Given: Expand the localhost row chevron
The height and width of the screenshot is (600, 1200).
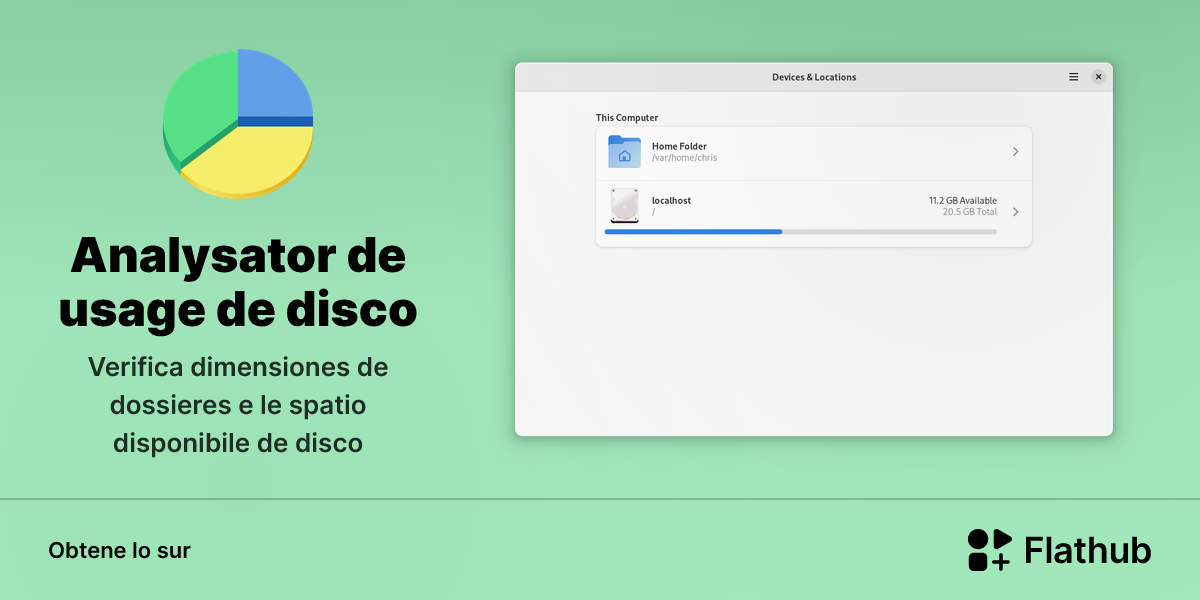Looking at the screenshot, I should (x=1015, y=212).
